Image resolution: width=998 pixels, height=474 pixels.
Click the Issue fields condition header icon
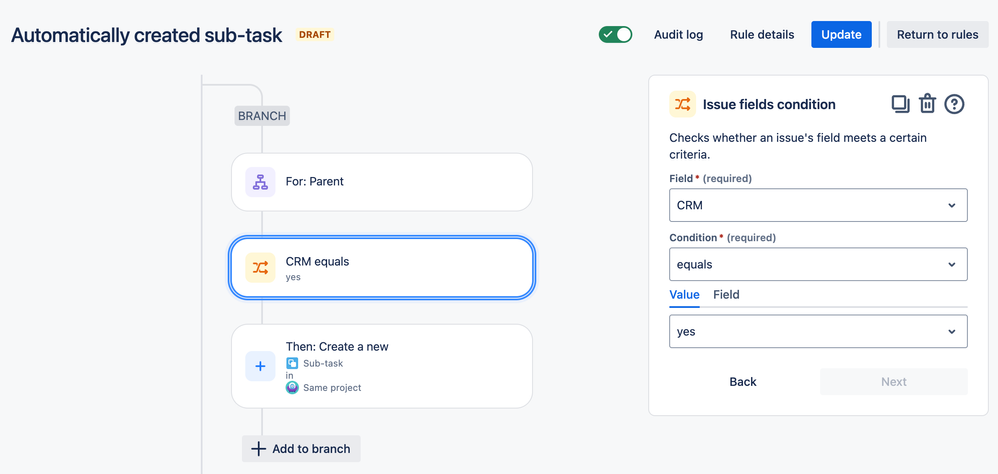pyautogui.click(x=683, y=104)
